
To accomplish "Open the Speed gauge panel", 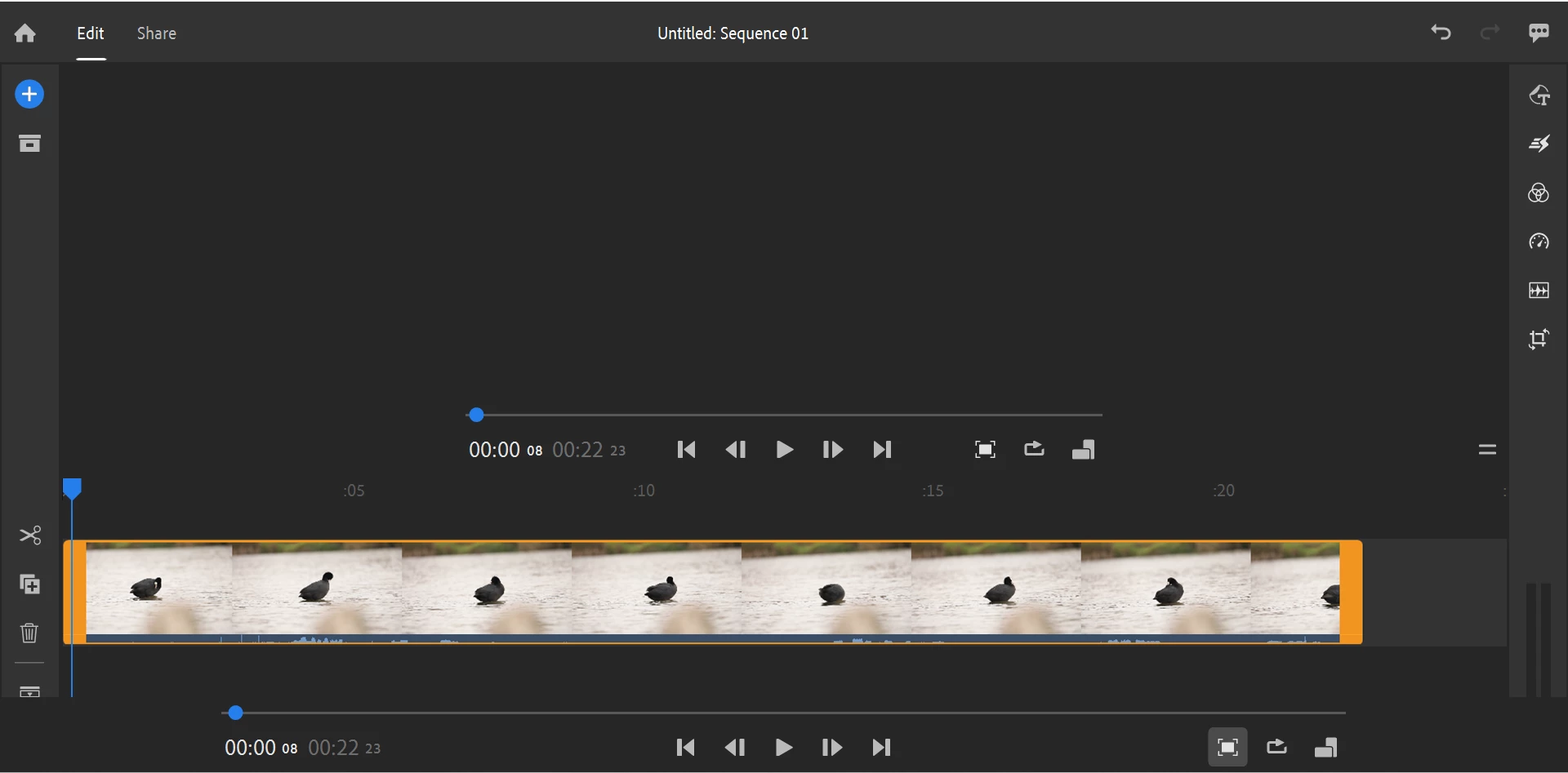I will point(1539,242).
